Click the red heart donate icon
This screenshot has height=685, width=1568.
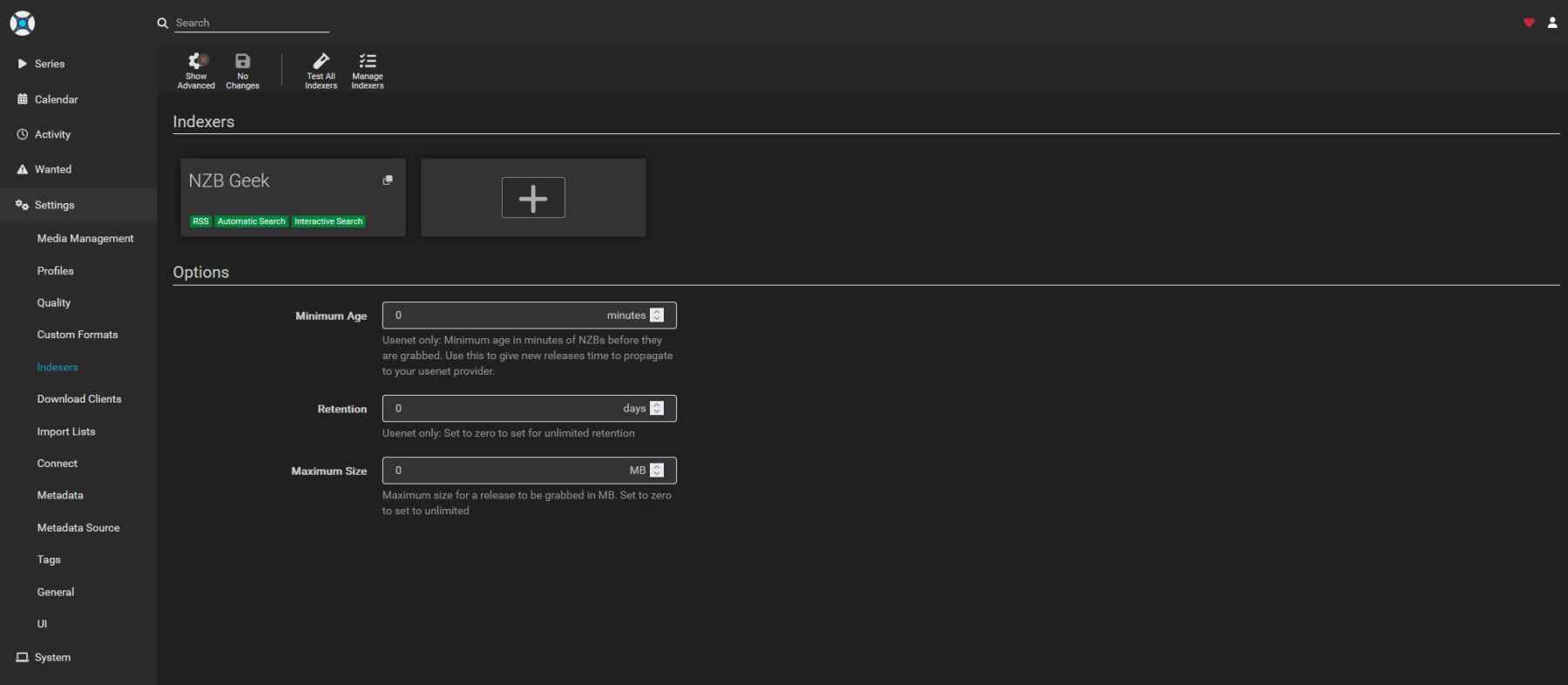pos(1529,23)
